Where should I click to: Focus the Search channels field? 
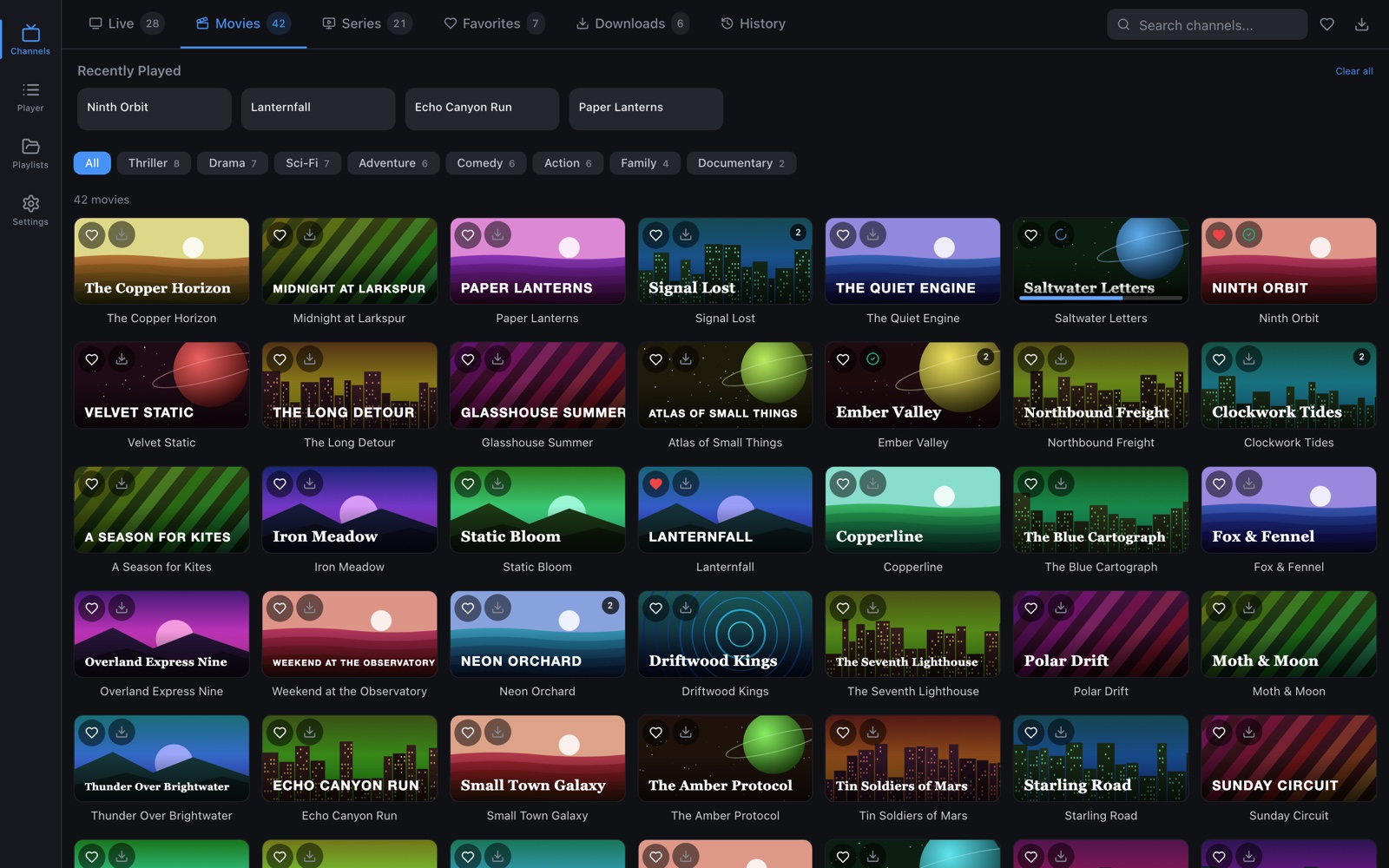1207,24
